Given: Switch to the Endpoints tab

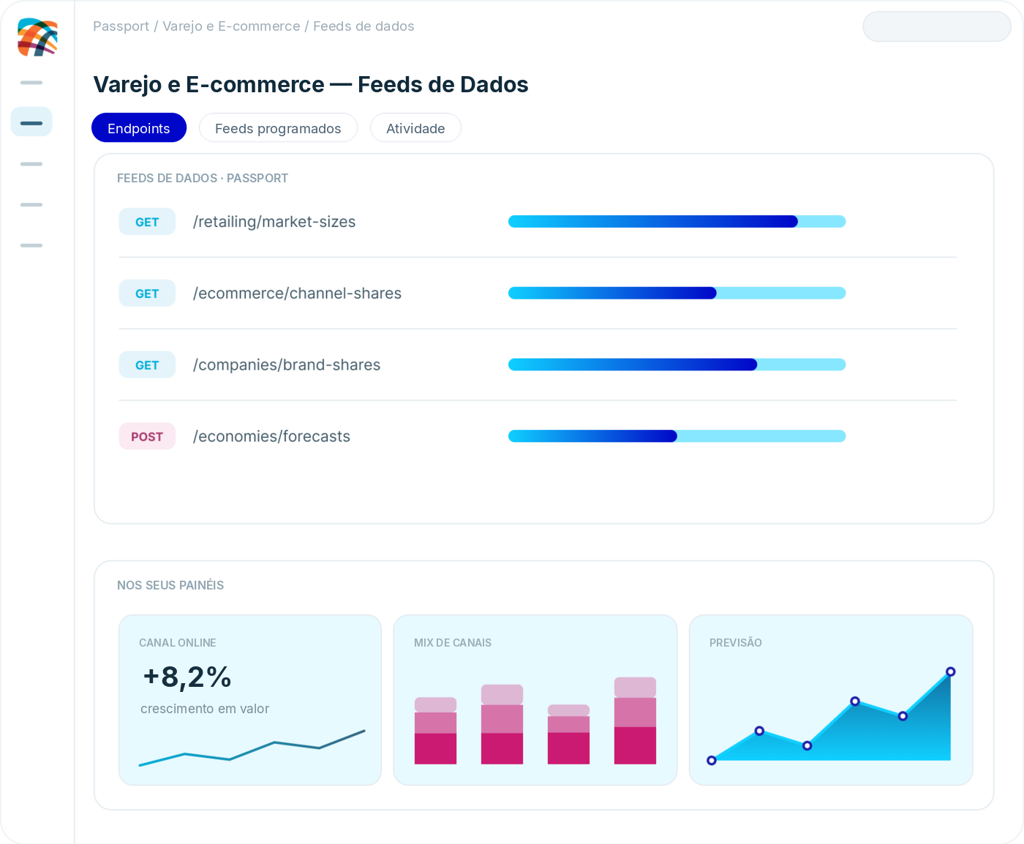Looking at the screenshot, I should click(x=138, y=128).
